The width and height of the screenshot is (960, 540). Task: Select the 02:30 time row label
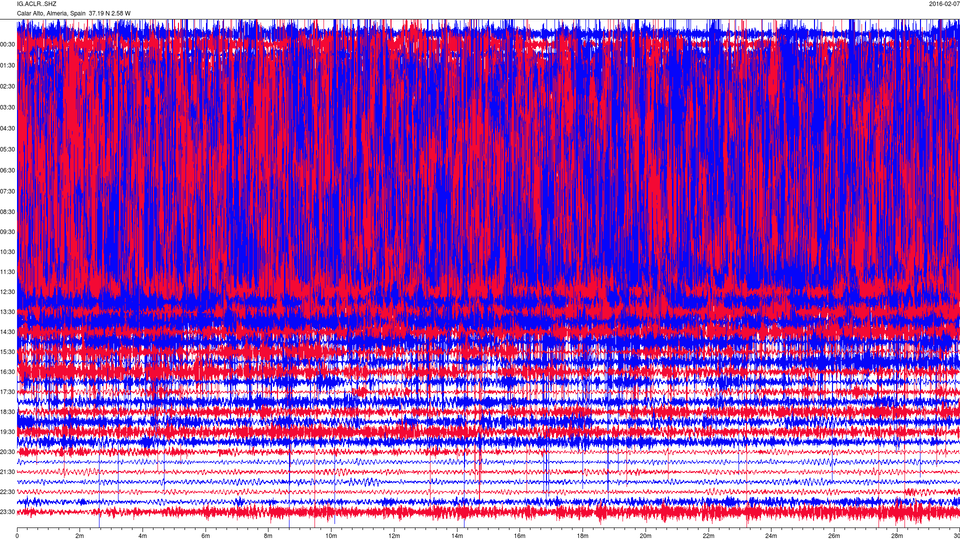(7, 86)
